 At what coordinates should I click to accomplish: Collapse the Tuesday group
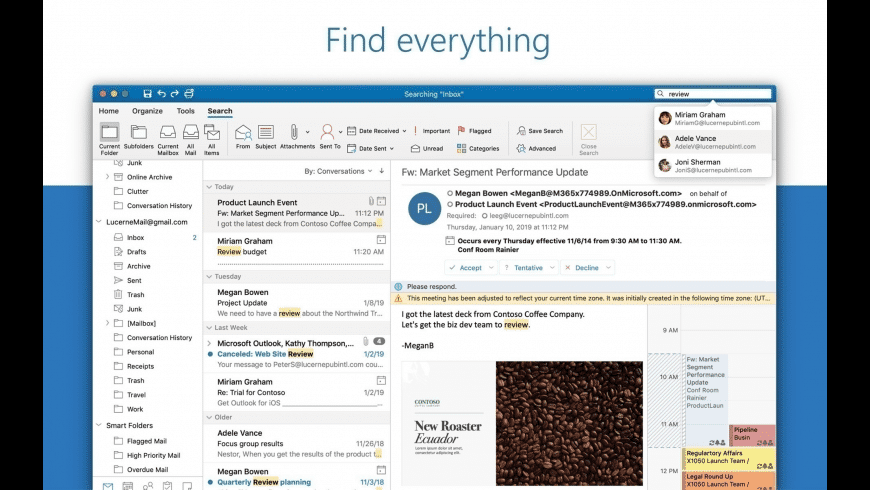[x=209, y=276]
